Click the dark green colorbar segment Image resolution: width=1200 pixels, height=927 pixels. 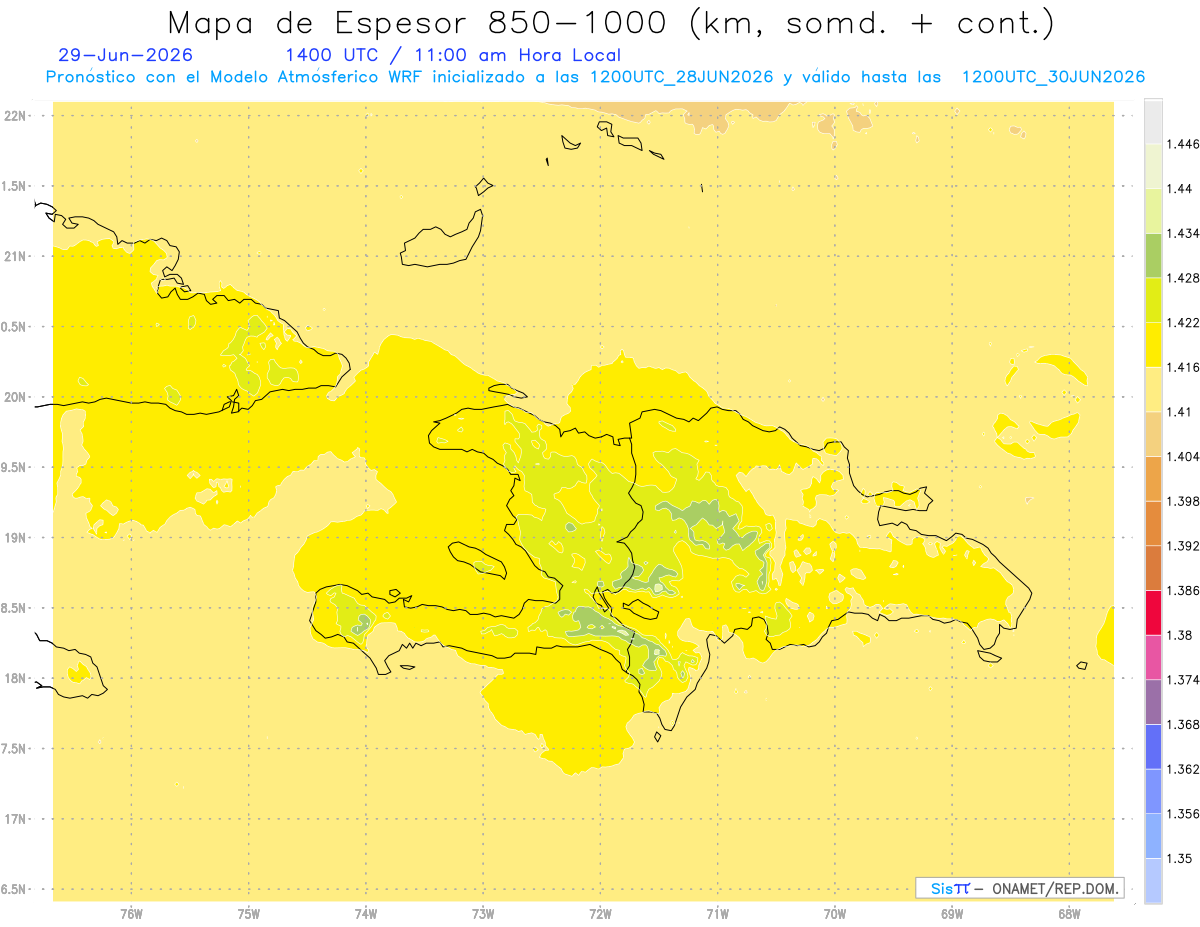click(1153, 255)
